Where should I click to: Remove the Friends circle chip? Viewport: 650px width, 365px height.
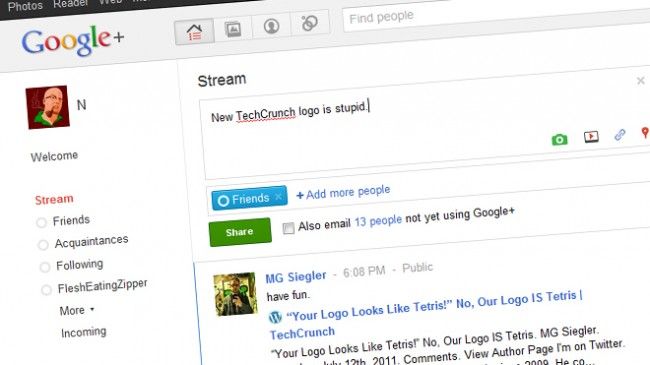279,196
